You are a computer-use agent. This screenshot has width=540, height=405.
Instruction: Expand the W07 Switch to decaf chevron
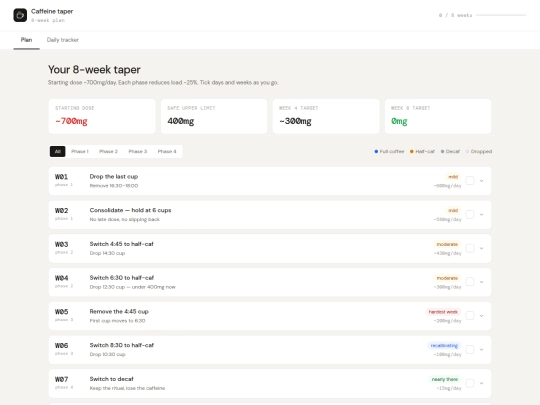[481, 383]
